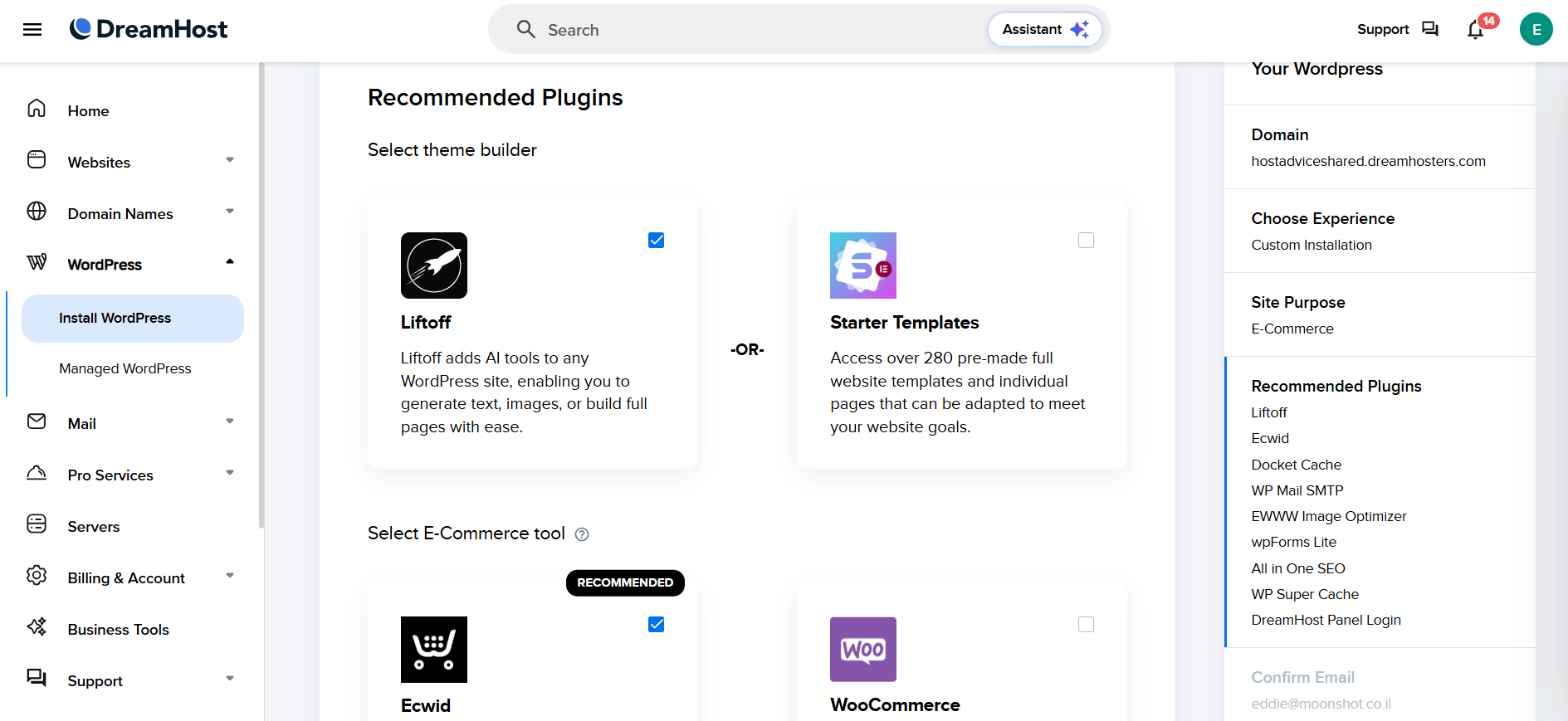This screenshot has width=1568, height=721.
Task: Collapse the WordPress menu arrow
Action: [230, 262]
